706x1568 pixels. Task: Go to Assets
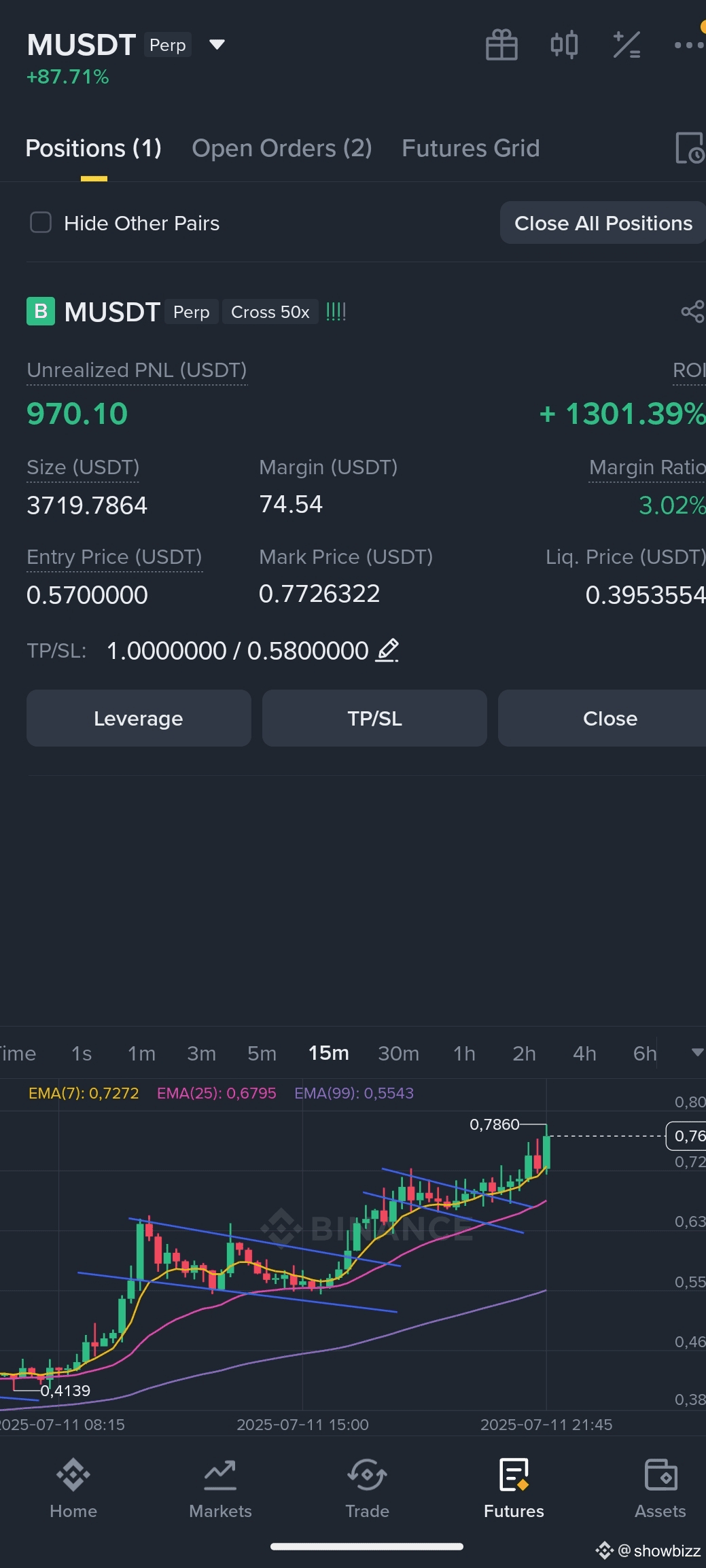pos(660,1489)
